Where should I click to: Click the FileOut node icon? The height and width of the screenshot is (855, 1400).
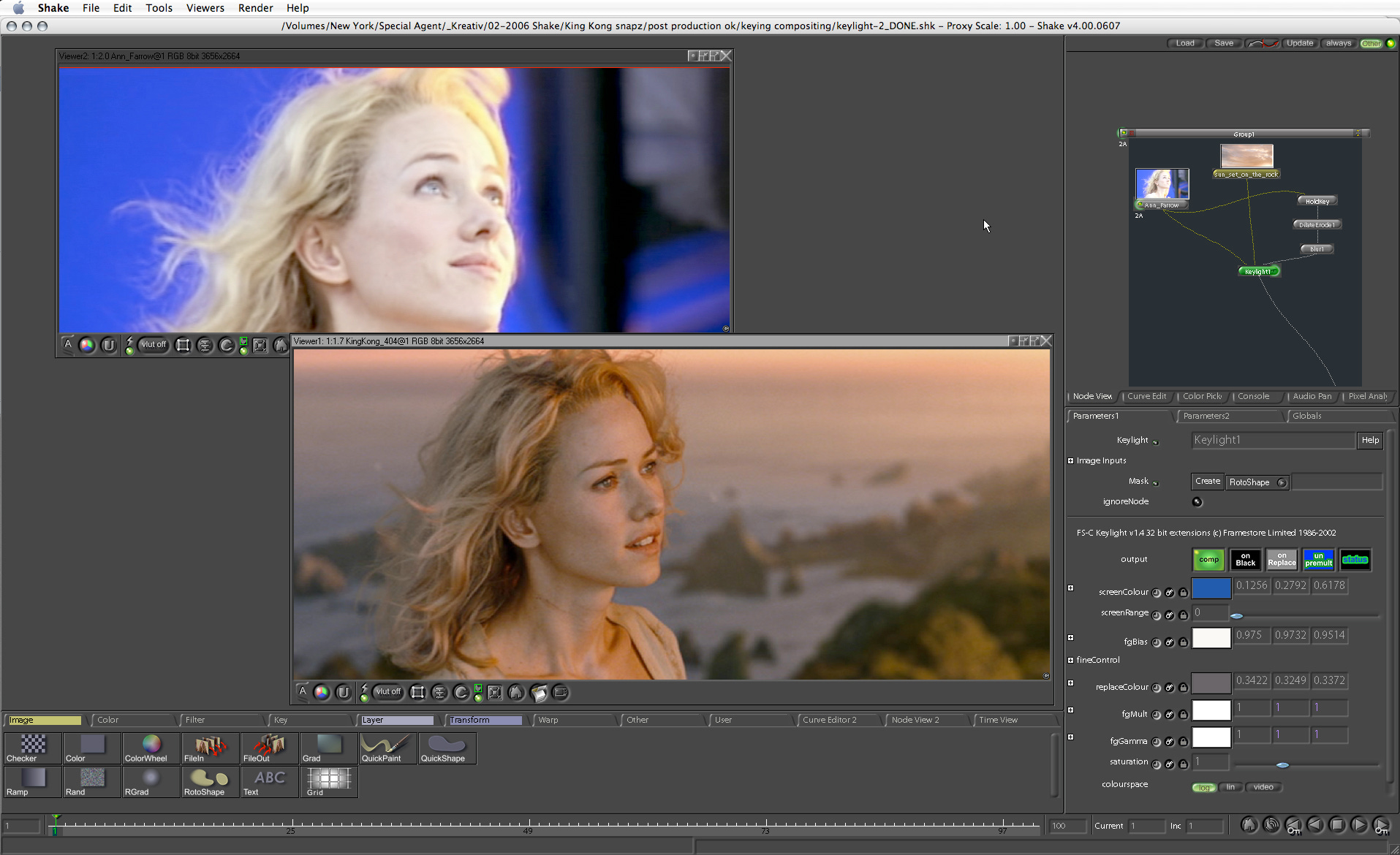coord(269,747)
